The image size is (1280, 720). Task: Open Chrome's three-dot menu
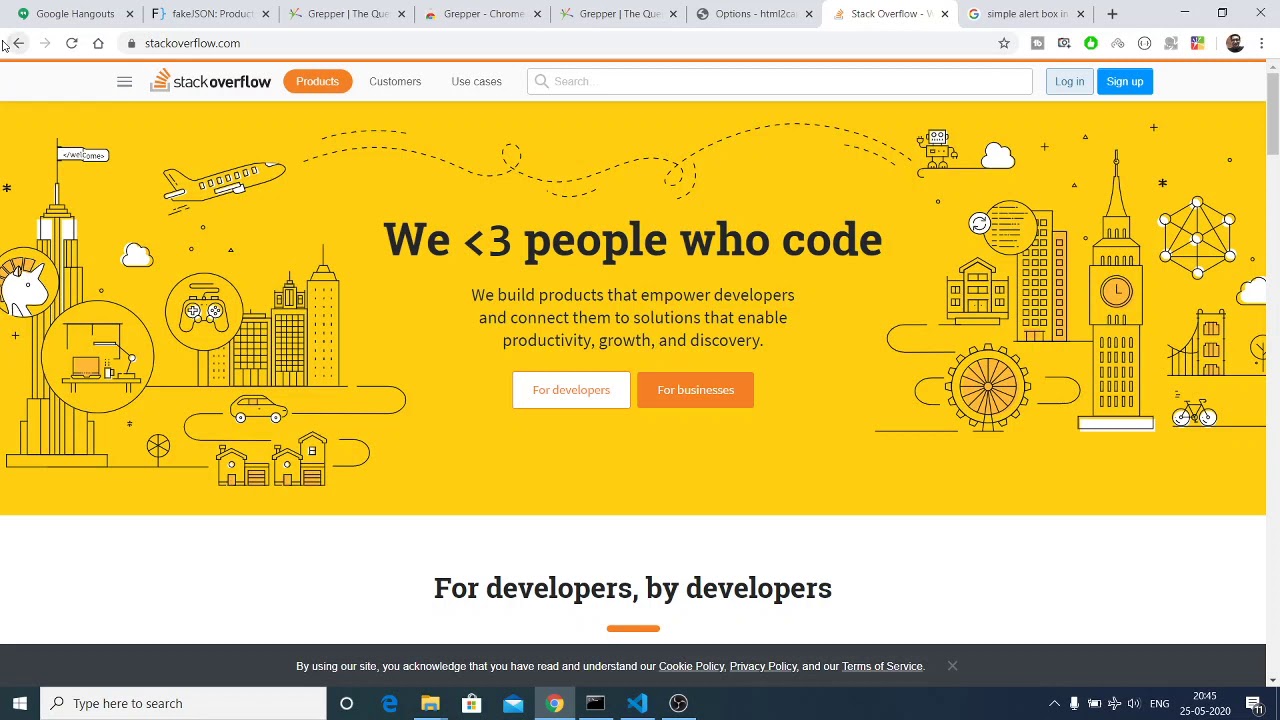coord(1262,43)
